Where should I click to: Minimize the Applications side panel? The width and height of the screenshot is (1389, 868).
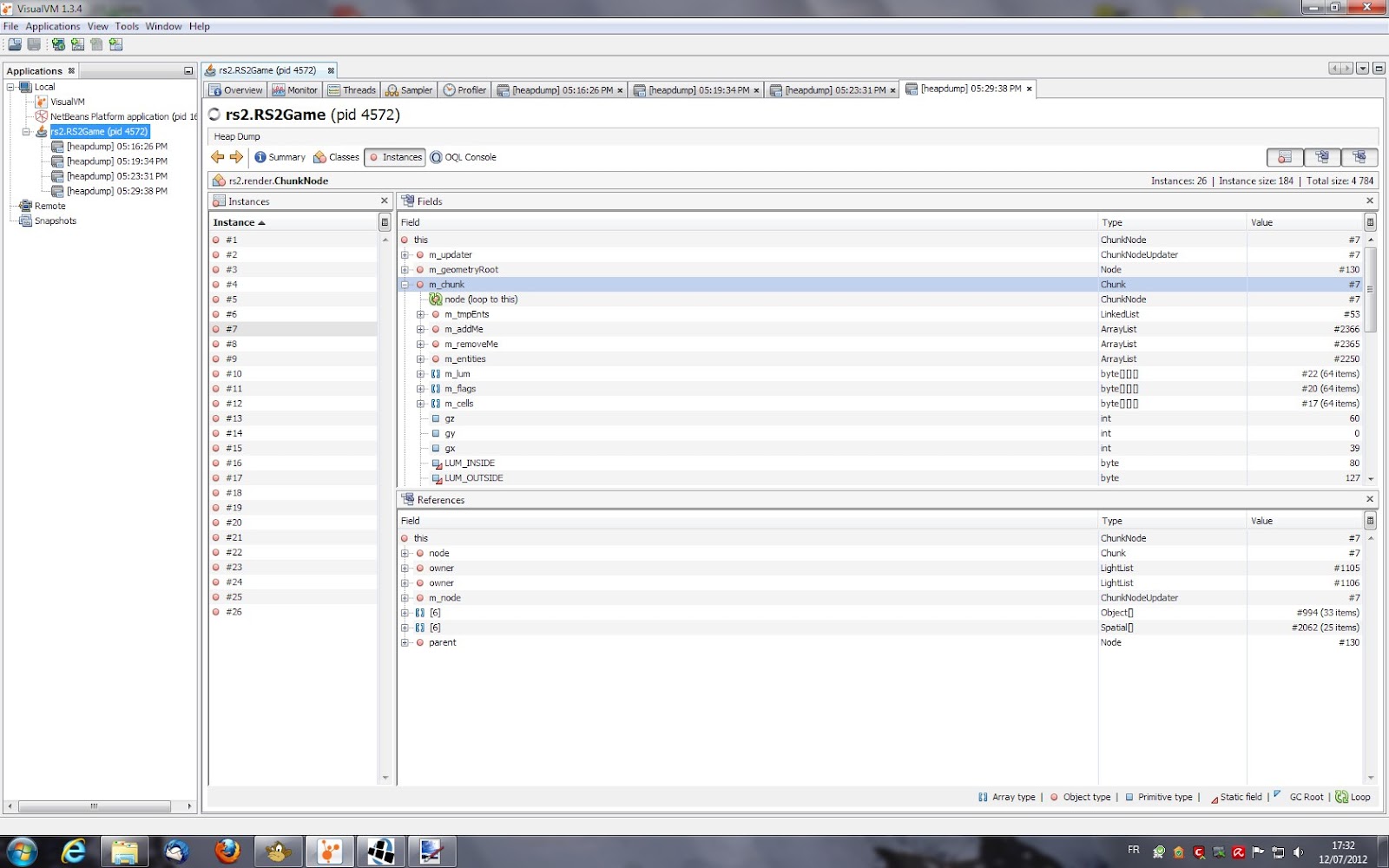click(188, 70)
